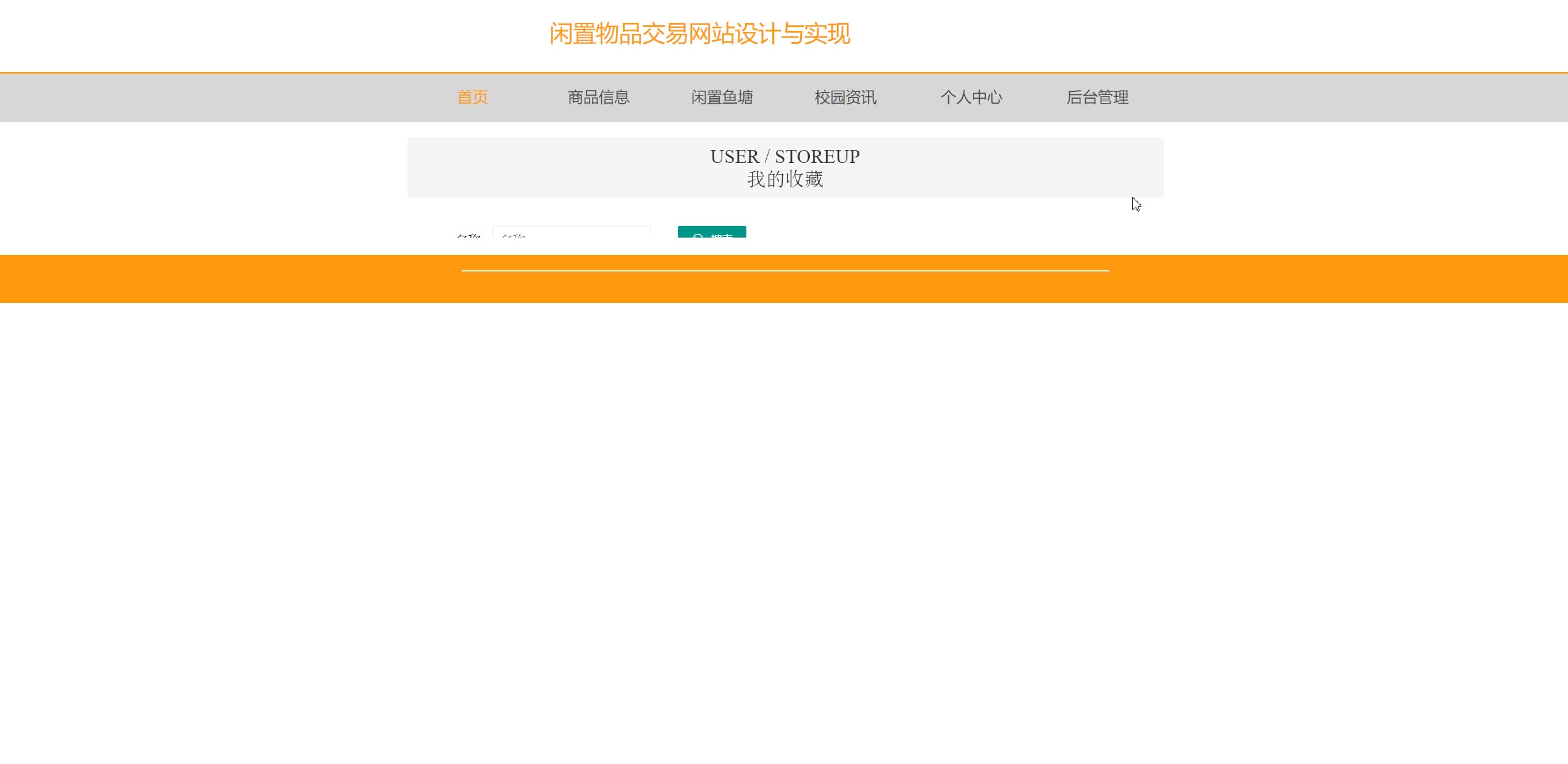Open the 商品信息 menu item
This screenshot has height=764, width=1568.
point(598,98)
